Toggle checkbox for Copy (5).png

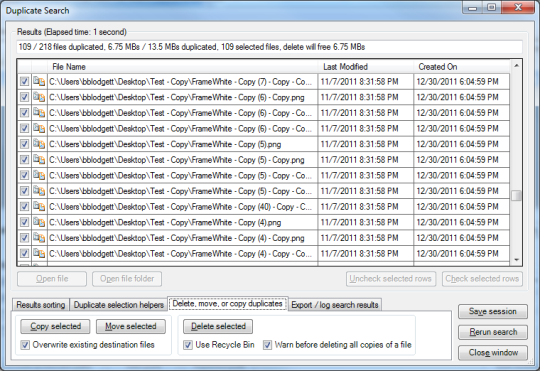(x=24, y=144)
